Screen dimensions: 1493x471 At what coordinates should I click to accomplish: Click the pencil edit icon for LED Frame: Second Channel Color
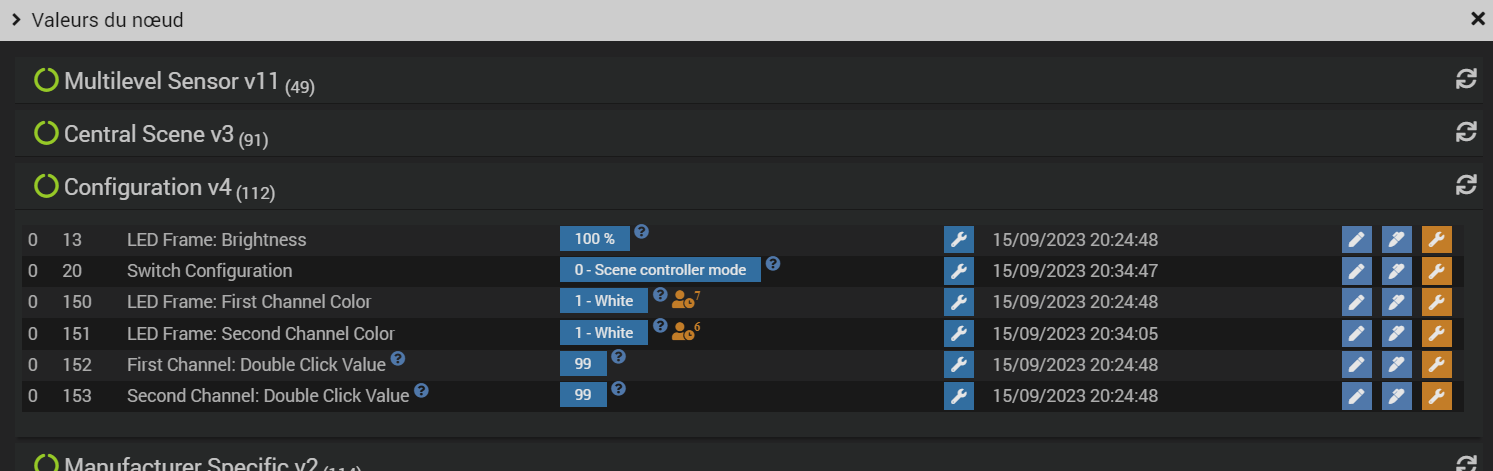[x=1356, y=334]
